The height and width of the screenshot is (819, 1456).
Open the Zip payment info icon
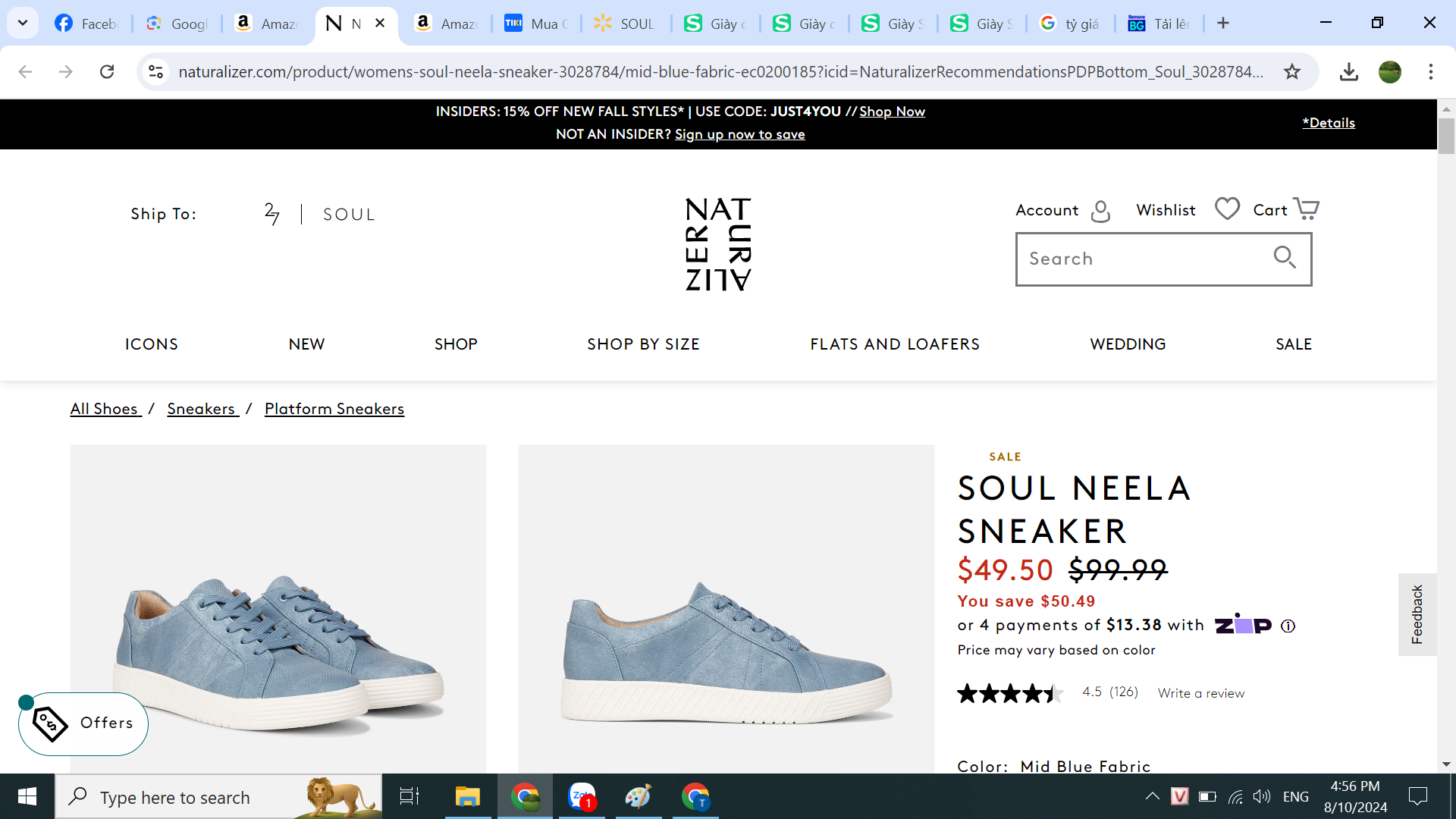pyautogui.click(x=1288, y=626)
